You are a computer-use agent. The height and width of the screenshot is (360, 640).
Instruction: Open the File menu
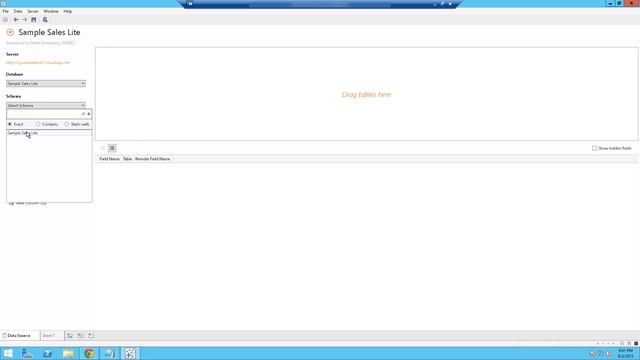tap(6, 11)
